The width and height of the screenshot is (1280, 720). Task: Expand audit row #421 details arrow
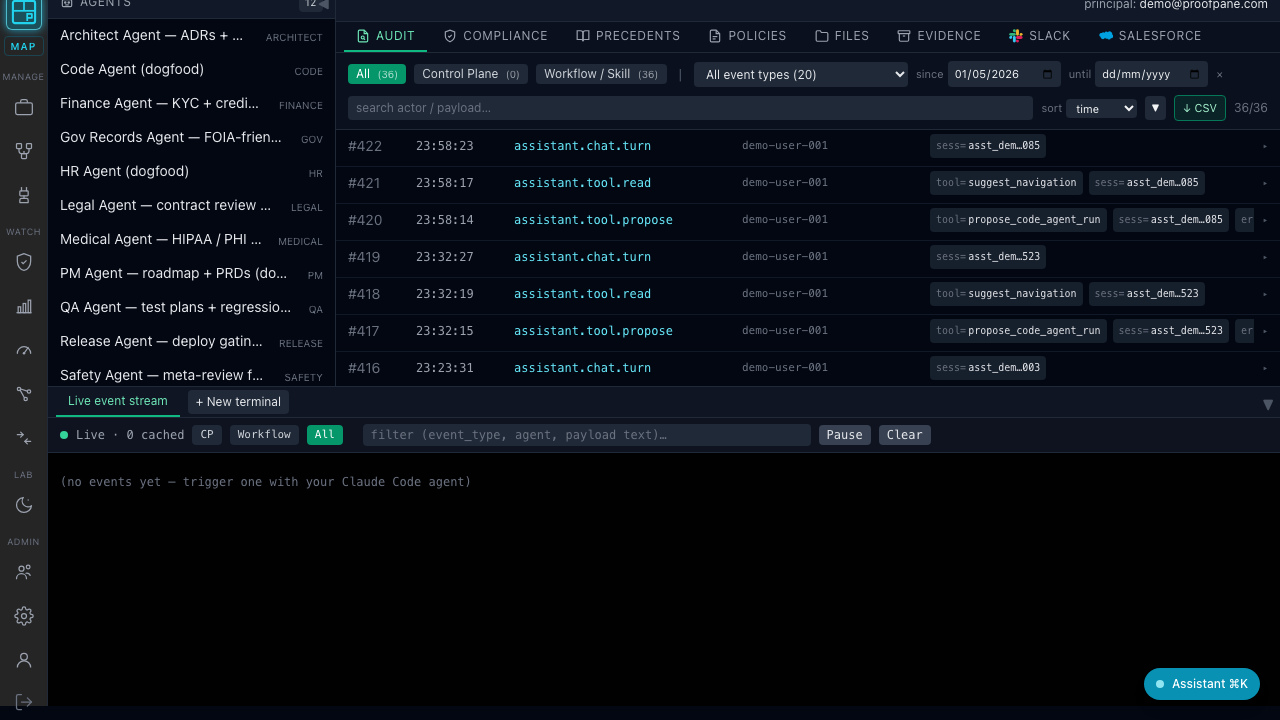1265,183
